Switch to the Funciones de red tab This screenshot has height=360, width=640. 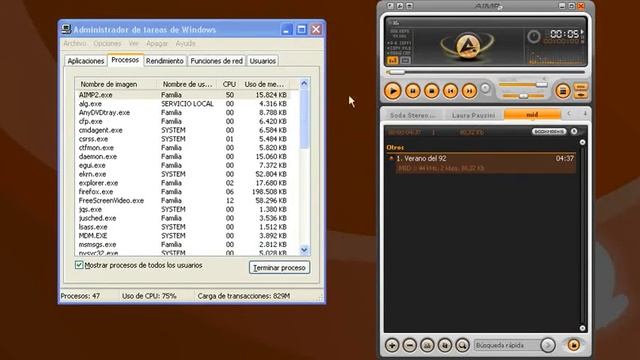point(216,61)
